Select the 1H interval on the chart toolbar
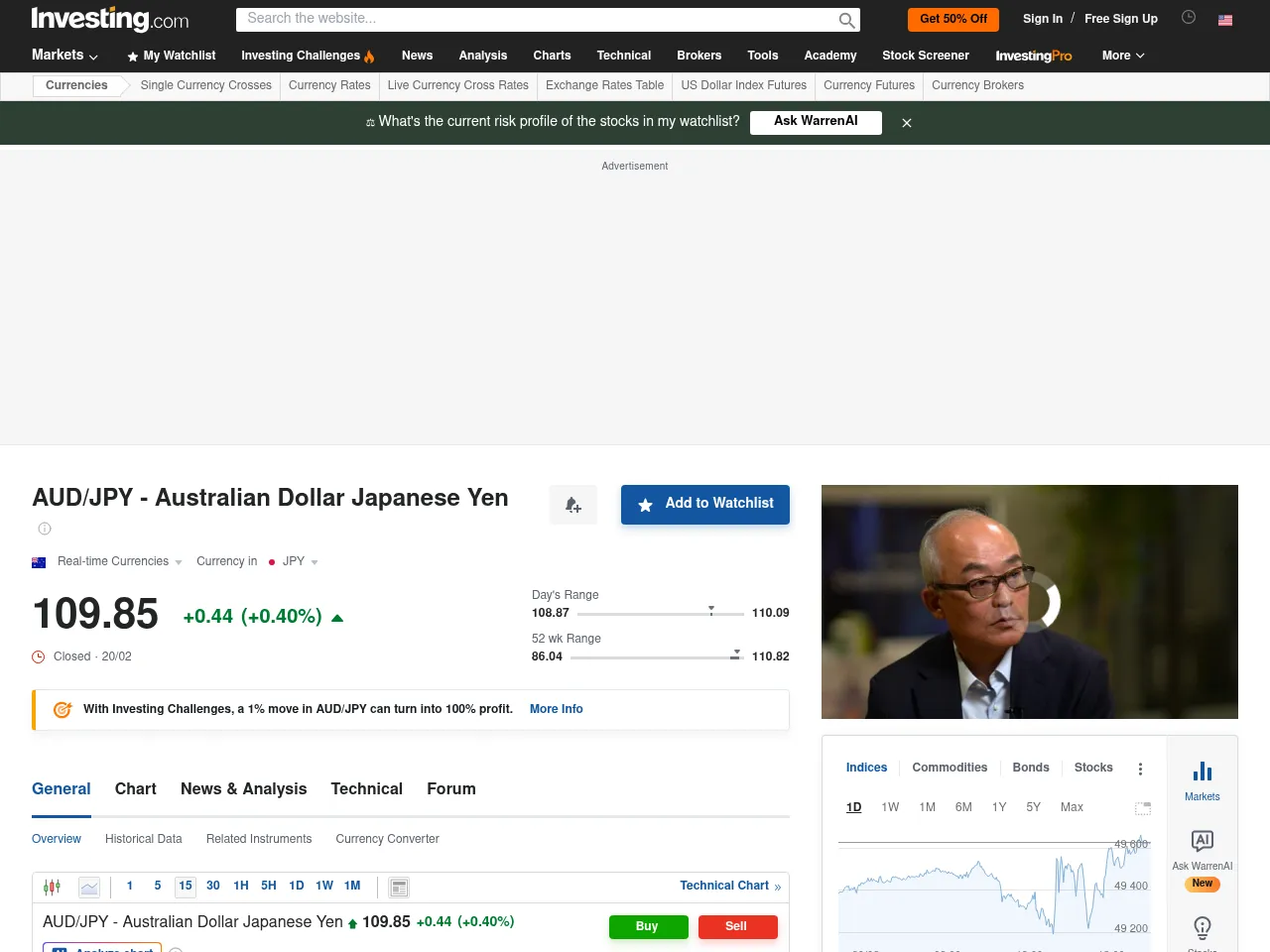This screenshot has width=1270, height=952. click(x=240, y=886)
